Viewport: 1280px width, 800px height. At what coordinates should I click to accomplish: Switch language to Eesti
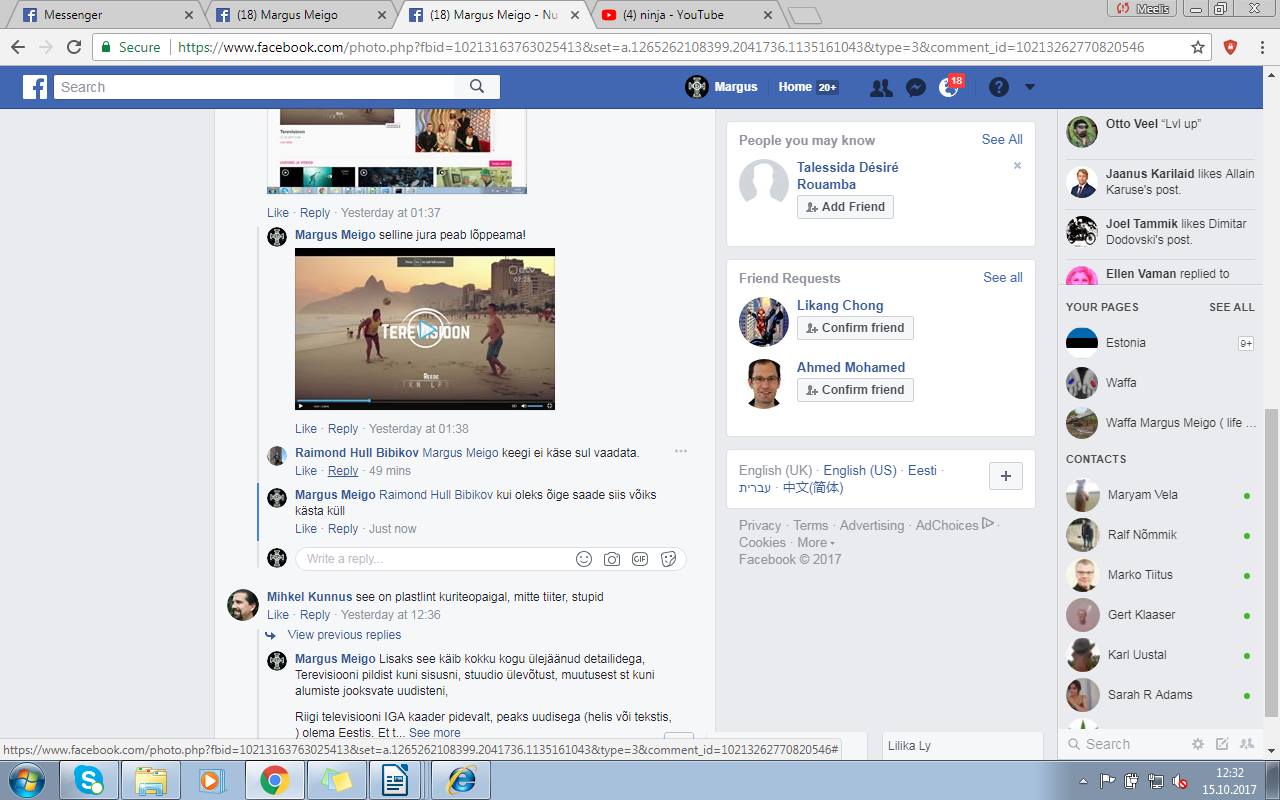pyautogui.click(x=922, y=471)
